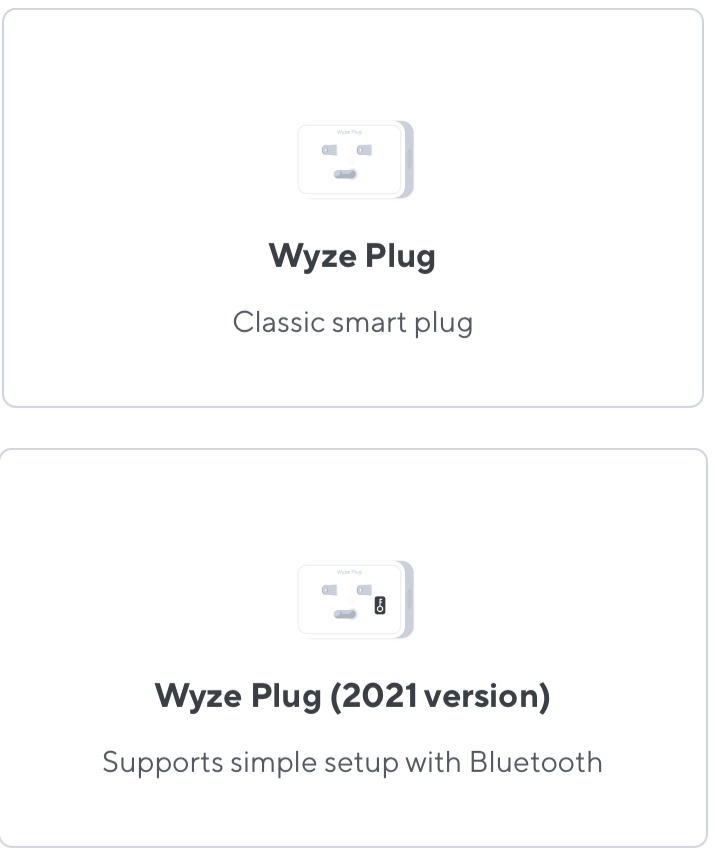The height and width of the screenshot is (862, 723).
Task: Click the grey side edge of 2021 plug image
Action: click(406, 601)
